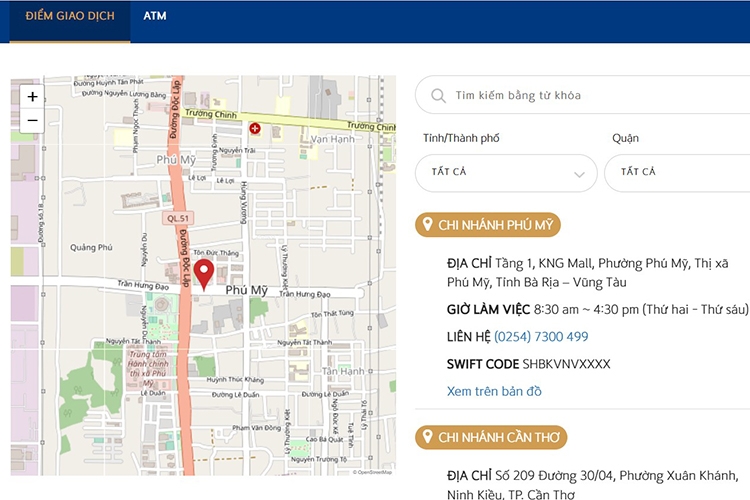Select the CHI NHÁNH PHÚ MỸ branch
The height and width of the screenshot is (500, 750).
[488, 225]
